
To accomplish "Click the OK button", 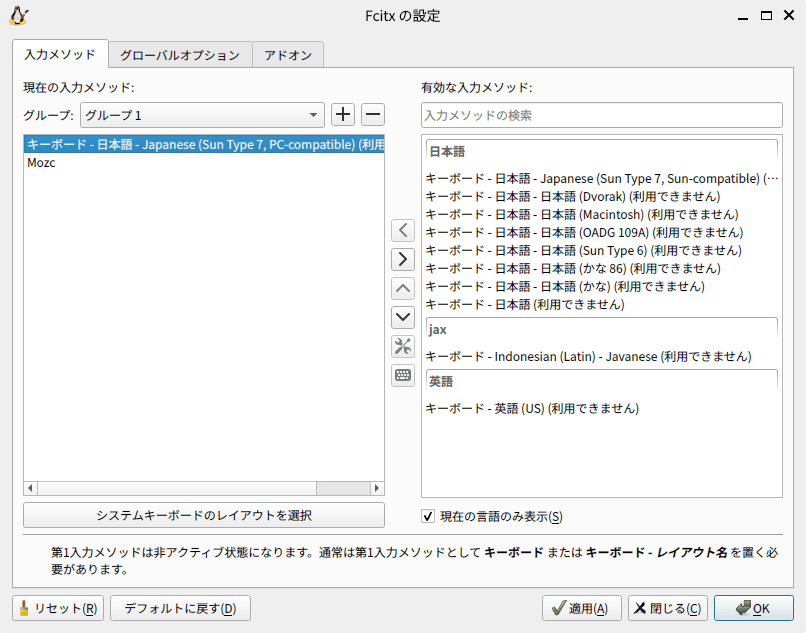I will pos(754,608).
